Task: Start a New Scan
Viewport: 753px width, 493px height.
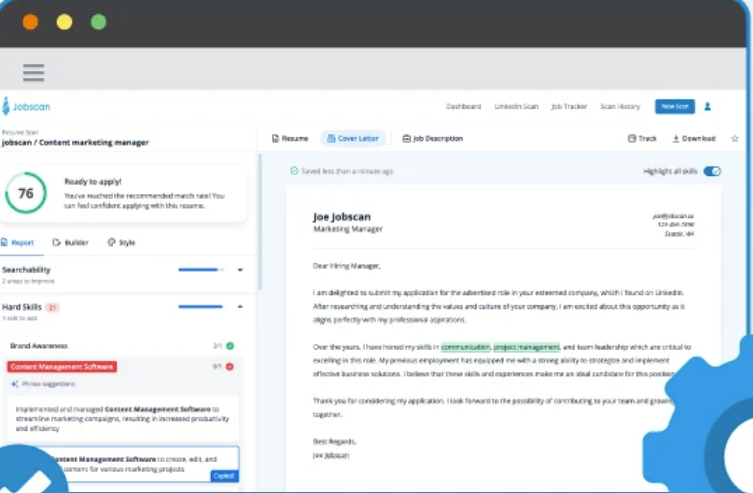Action: [x=675, y=107]
